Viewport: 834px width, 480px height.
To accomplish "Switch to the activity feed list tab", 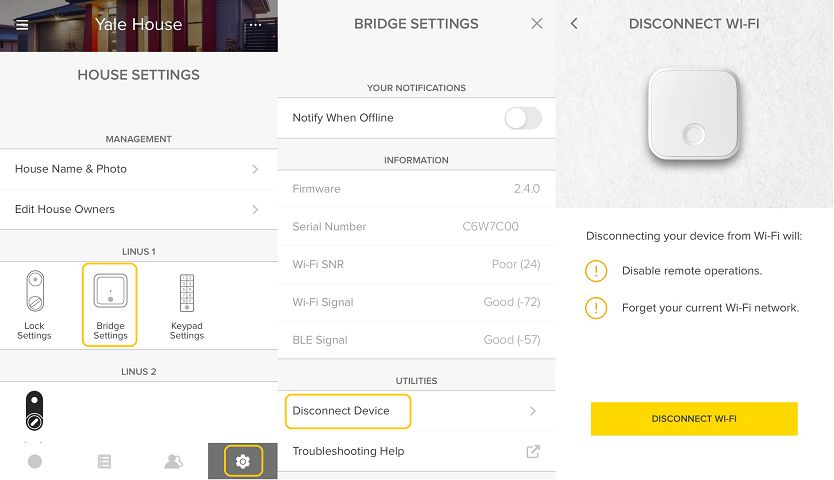I will coord(105,461).
